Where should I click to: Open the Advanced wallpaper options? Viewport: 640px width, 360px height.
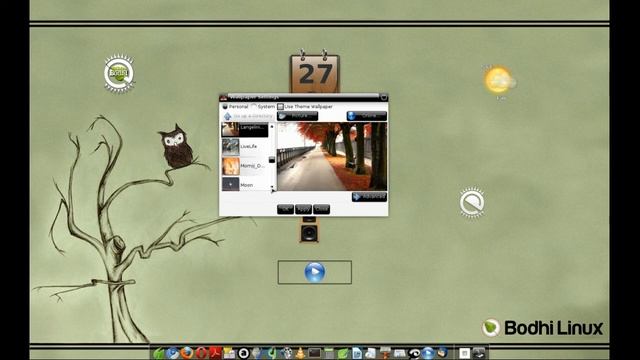[x=369, y=197]
